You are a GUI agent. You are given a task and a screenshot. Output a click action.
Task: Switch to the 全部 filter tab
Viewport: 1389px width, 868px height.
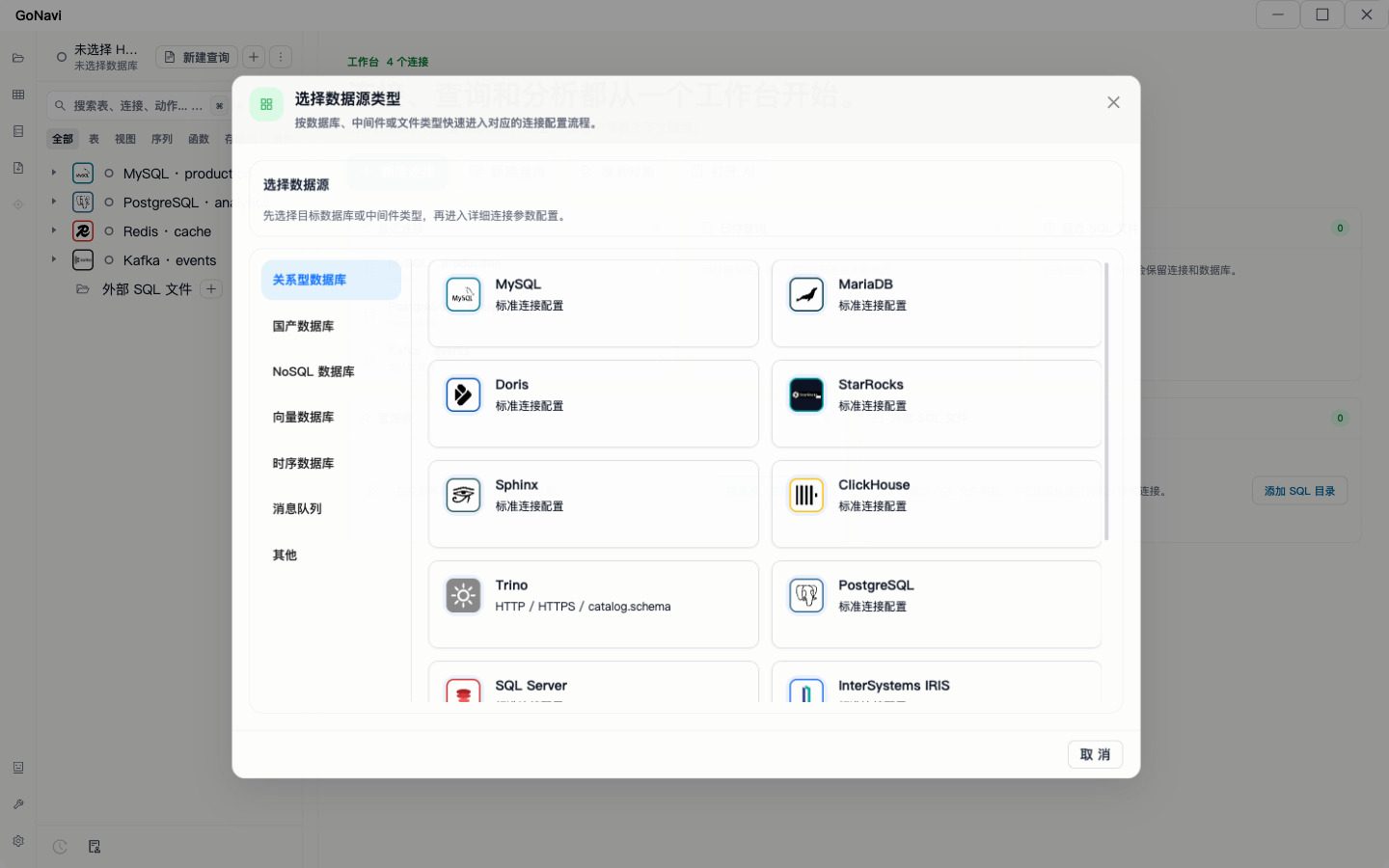point(63,139)
